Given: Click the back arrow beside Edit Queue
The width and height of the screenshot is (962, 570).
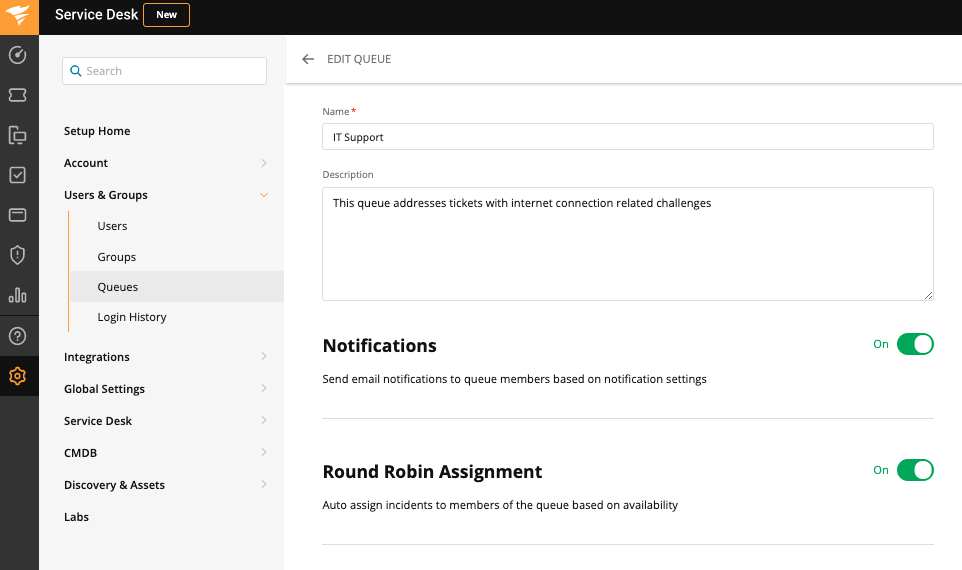Looking at the screenshot, I should (x=308, y=59).
